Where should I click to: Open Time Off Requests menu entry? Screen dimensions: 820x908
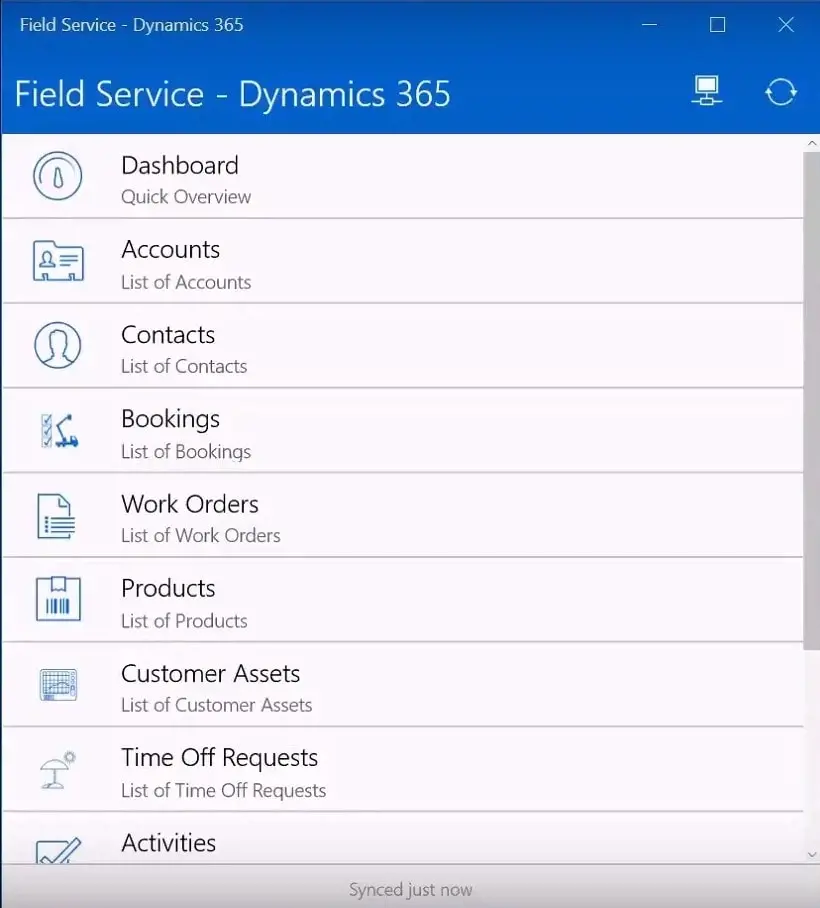click(x=402, y=769)
